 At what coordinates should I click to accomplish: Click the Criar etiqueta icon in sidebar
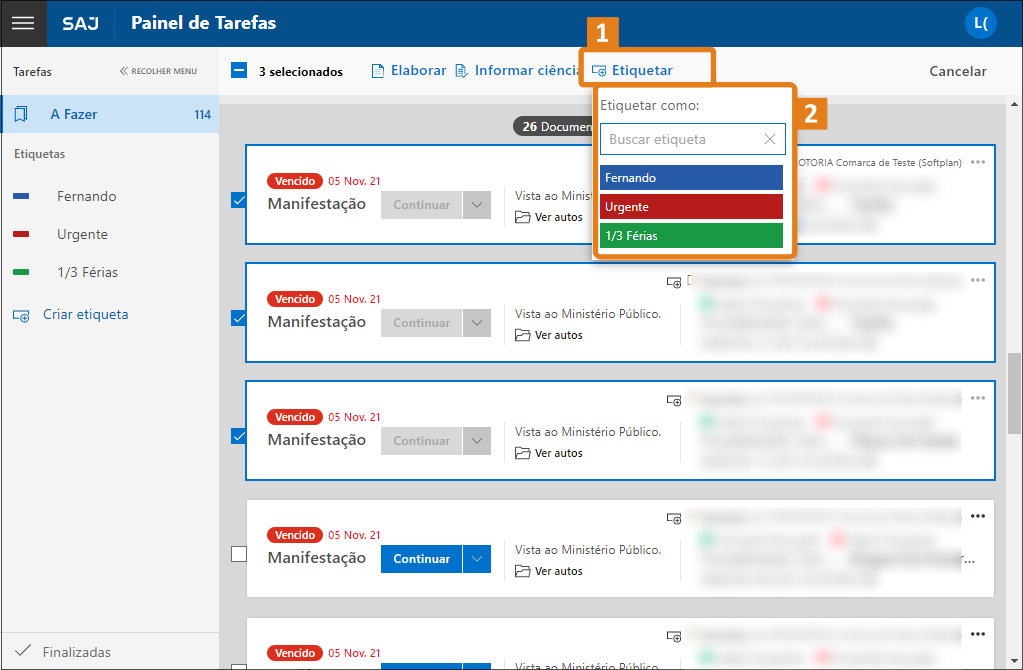21,315
